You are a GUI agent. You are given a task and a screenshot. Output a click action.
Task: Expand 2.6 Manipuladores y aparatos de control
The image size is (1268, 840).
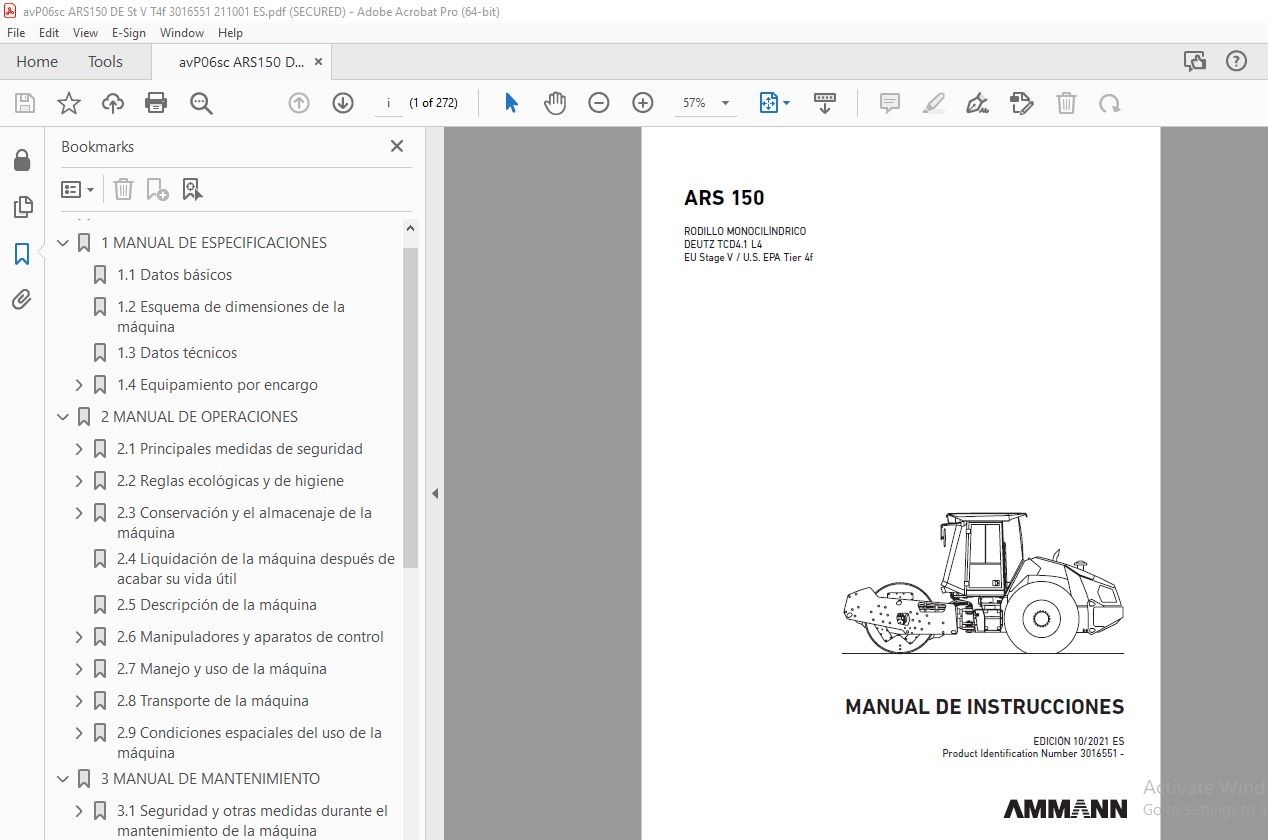(x=79, y=637)
